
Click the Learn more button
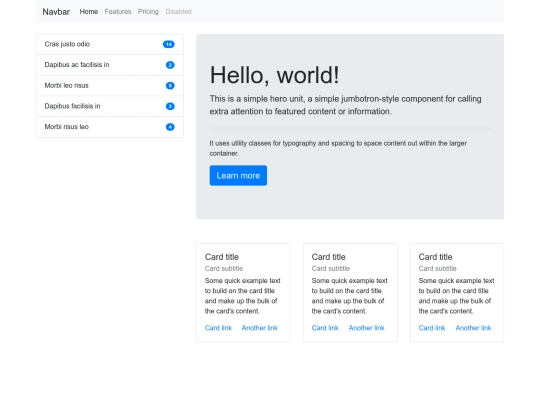pos(238,175)
